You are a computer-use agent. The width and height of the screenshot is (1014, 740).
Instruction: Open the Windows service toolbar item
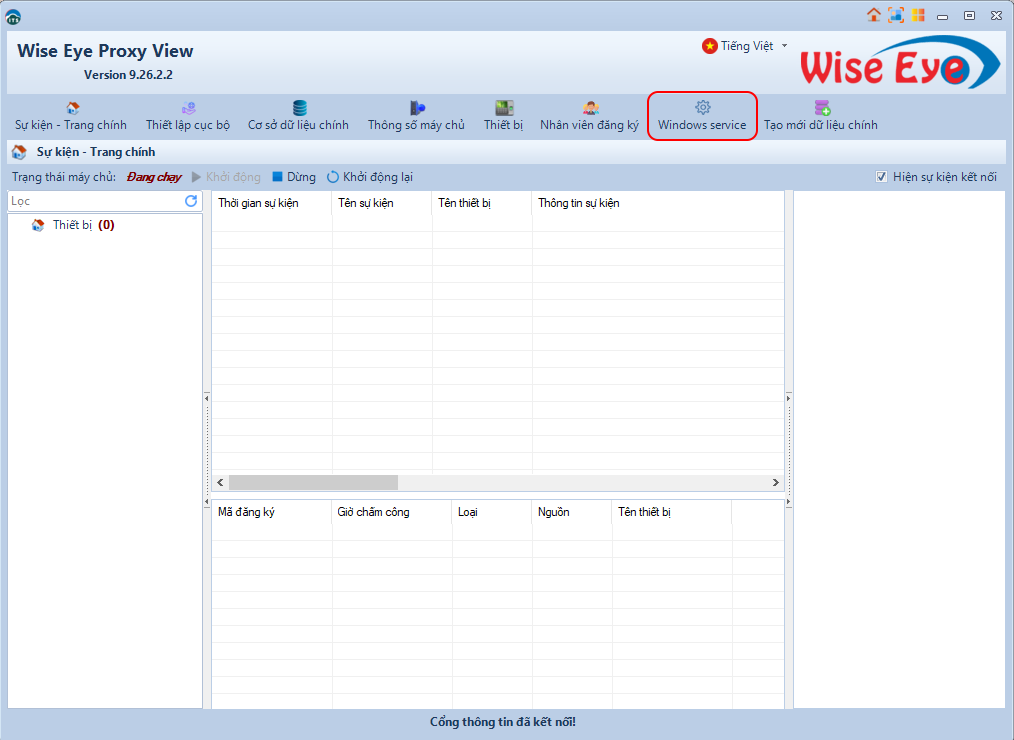[x=702, y=116]
